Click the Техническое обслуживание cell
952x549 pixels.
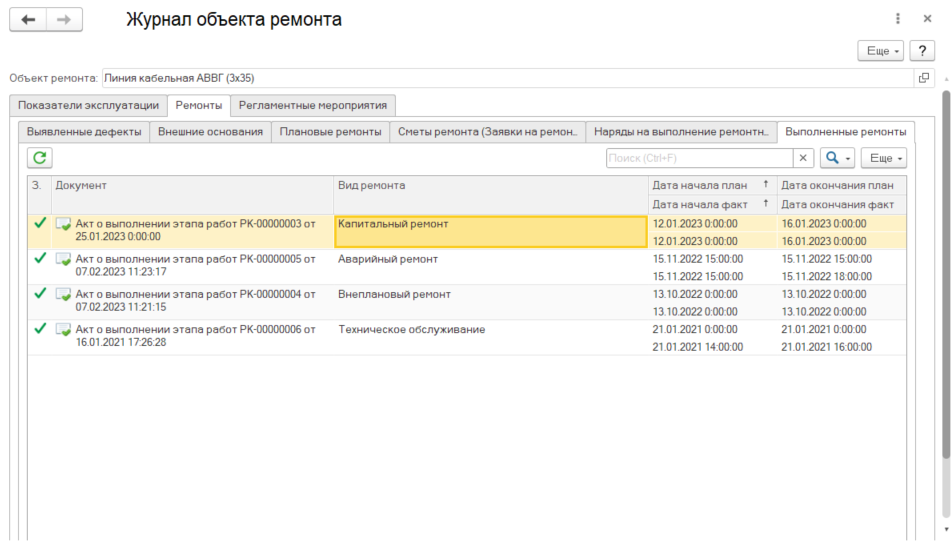(491, 337)
